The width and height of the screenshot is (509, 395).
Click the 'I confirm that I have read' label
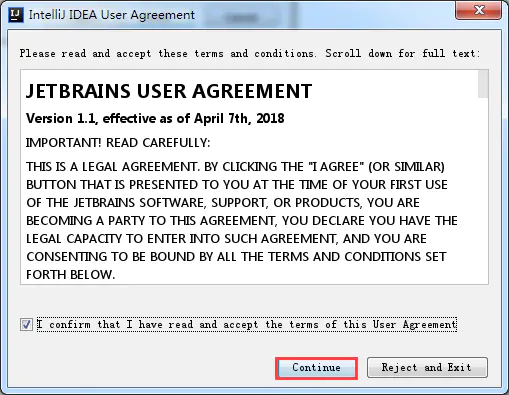(247, 324)
